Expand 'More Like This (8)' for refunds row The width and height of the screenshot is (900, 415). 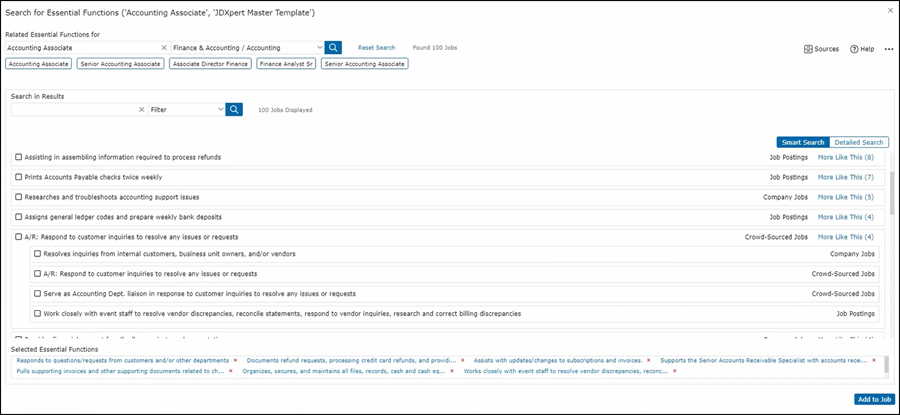pyautogui.click(x=845, y=157)
